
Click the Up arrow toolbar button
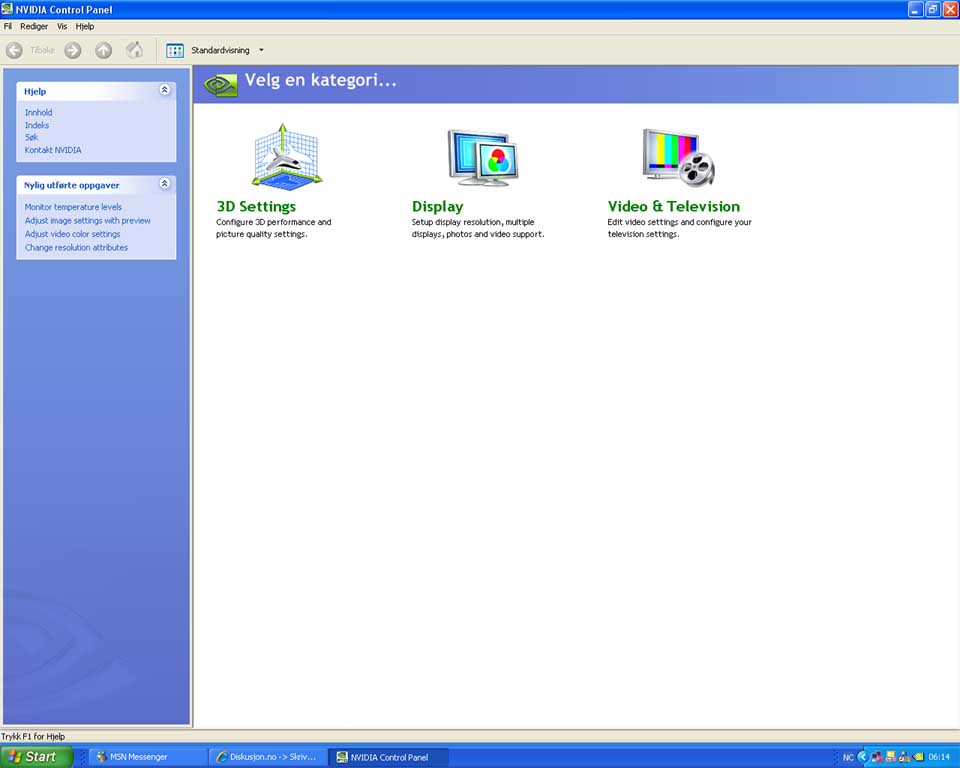coord(103,50)
